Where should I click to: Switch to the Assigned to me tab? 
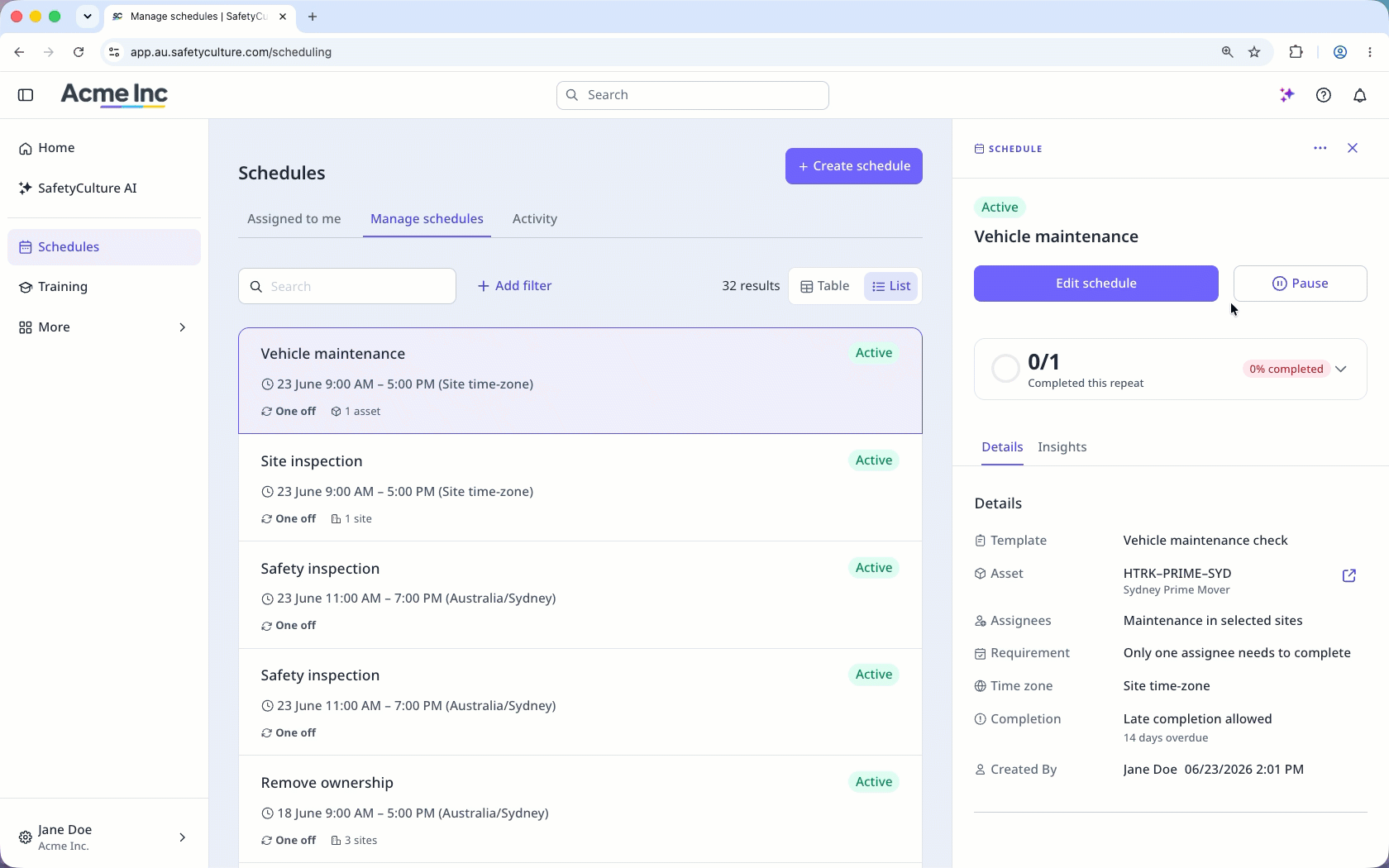click(294, 219)
